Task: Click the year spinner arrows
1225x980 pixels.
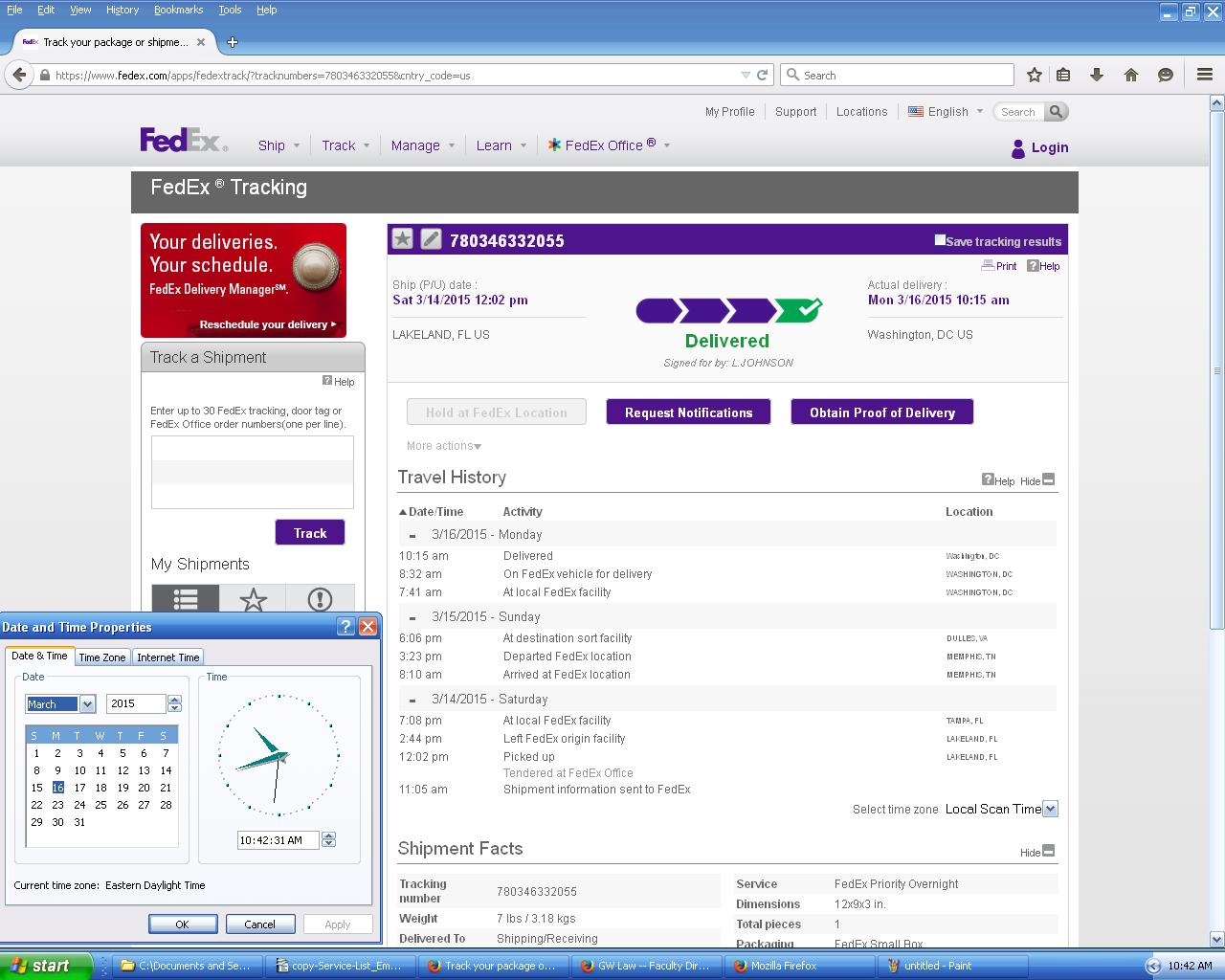Action: coord(174,704)
